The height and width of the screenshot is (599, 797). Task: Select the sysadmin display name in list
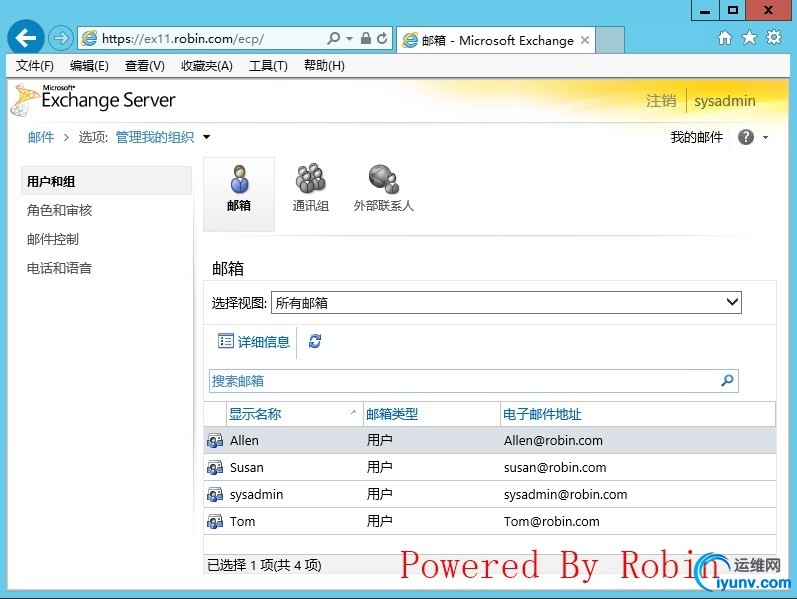[x=256, y=494]
